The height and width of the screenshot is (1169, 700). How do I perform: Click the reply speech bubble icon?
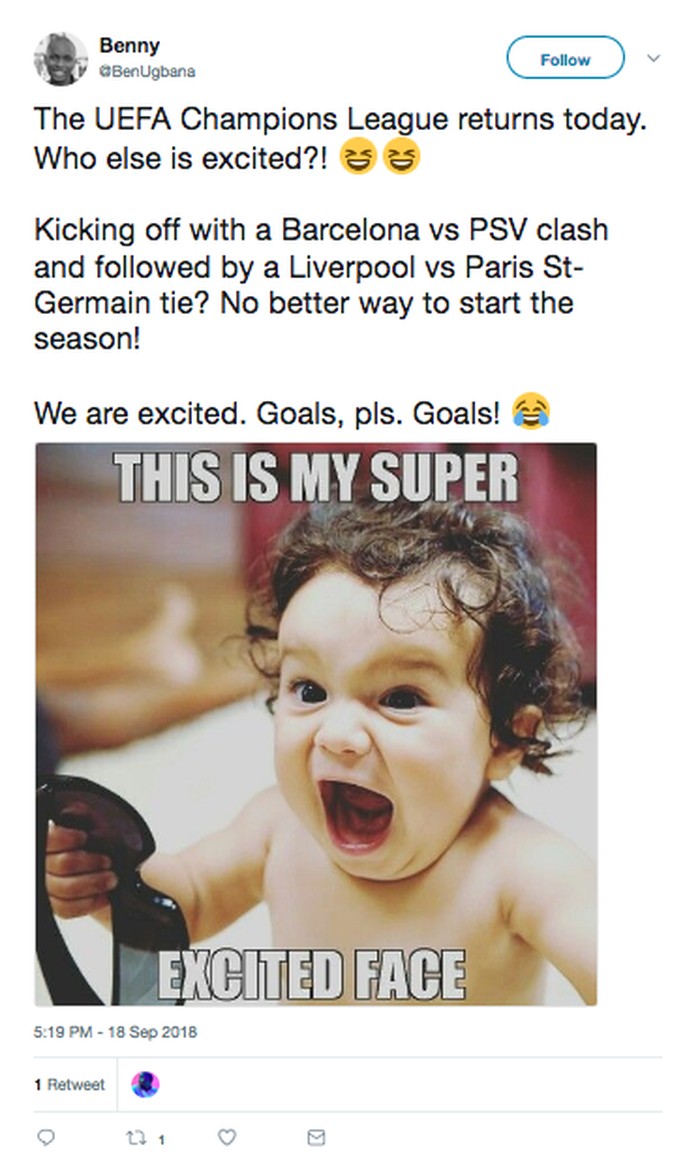[45, 1137]
